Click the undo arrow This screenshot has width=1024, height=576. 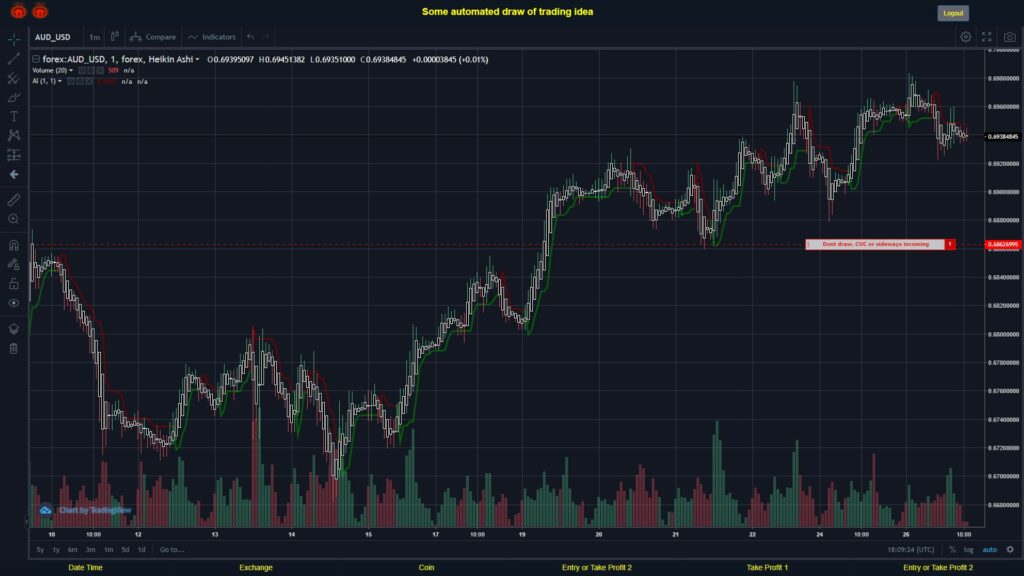click(251, 37)
